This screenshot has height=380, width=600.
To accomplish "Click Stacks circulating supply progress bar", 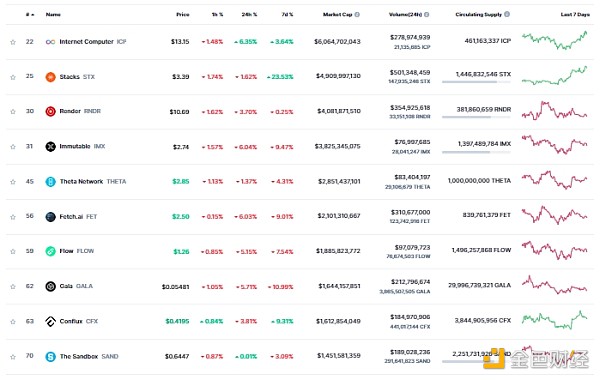I will 476,82.
